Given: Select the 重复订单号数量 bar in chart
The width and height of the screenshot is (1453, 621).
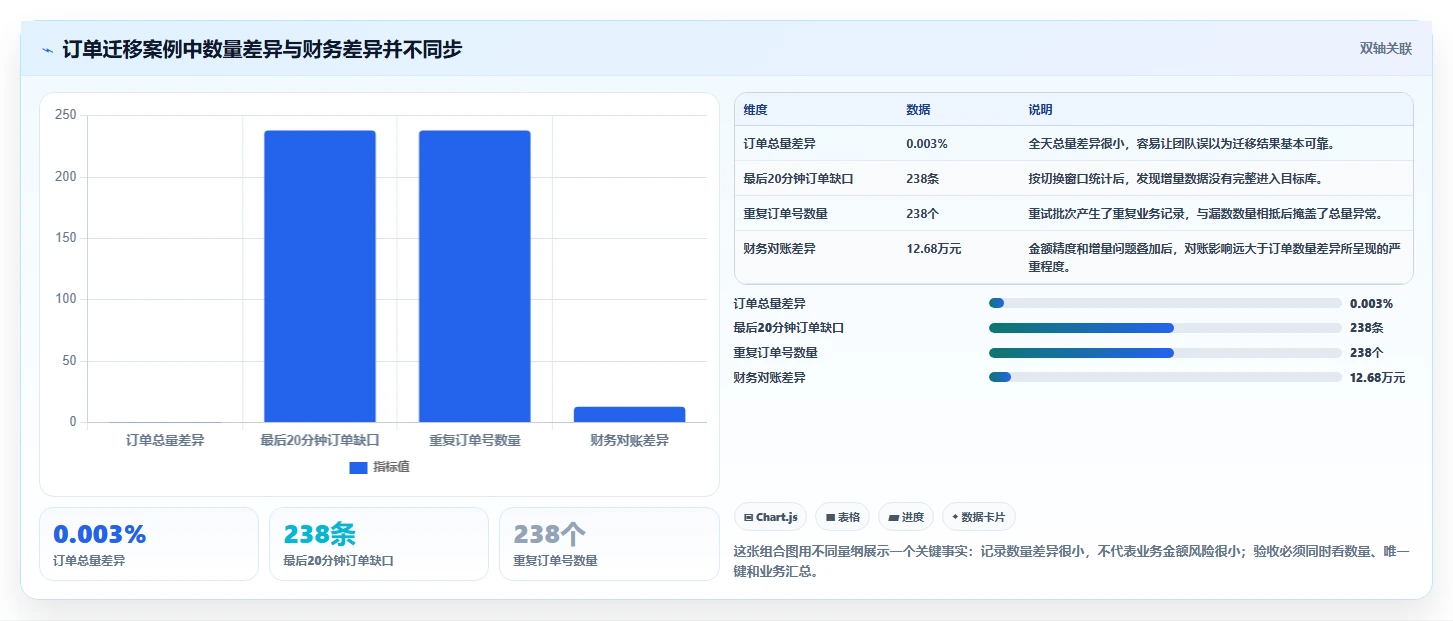Looking at the screenshot, I should [475, 276].
